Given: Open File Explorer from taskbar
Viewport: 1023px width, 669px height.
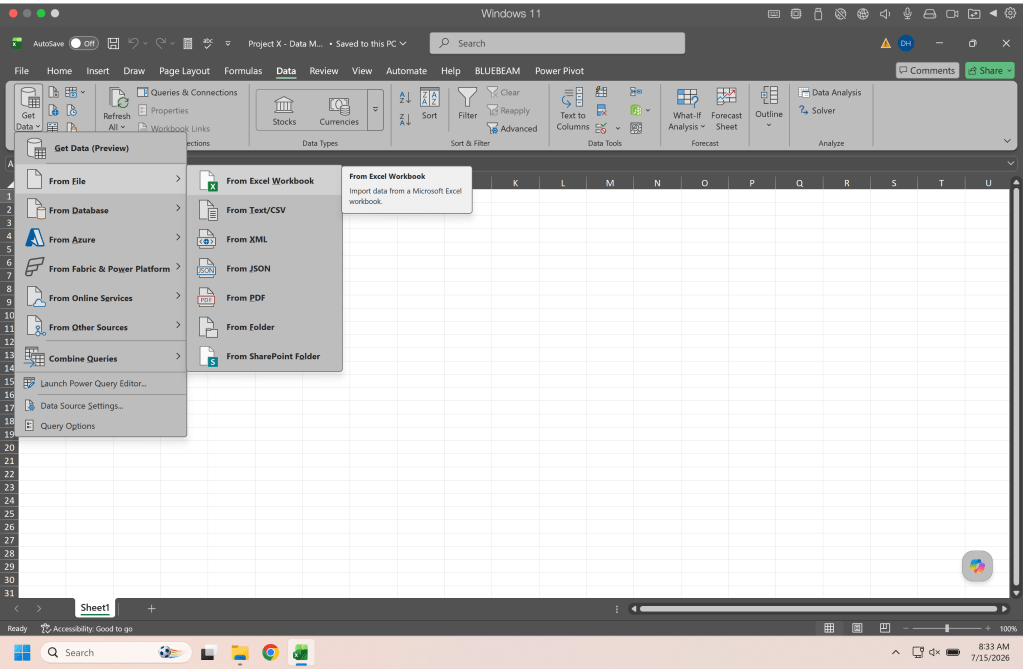Looking at the screenshot, I should point(239,652).
